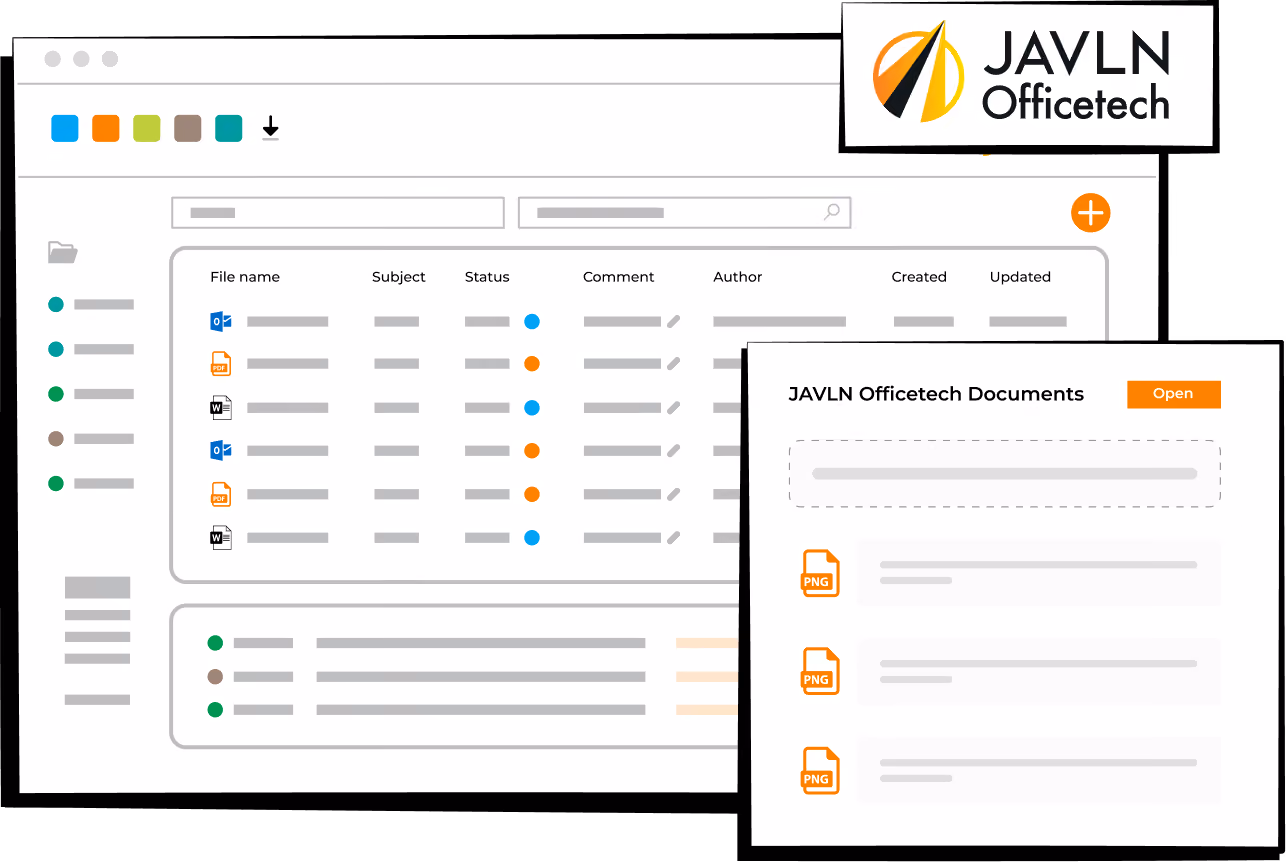Image resolution: width=1286 pixels, height=862 pixels.
Task: Select the Word file icon in the third table row
Action: click(221, 408)
